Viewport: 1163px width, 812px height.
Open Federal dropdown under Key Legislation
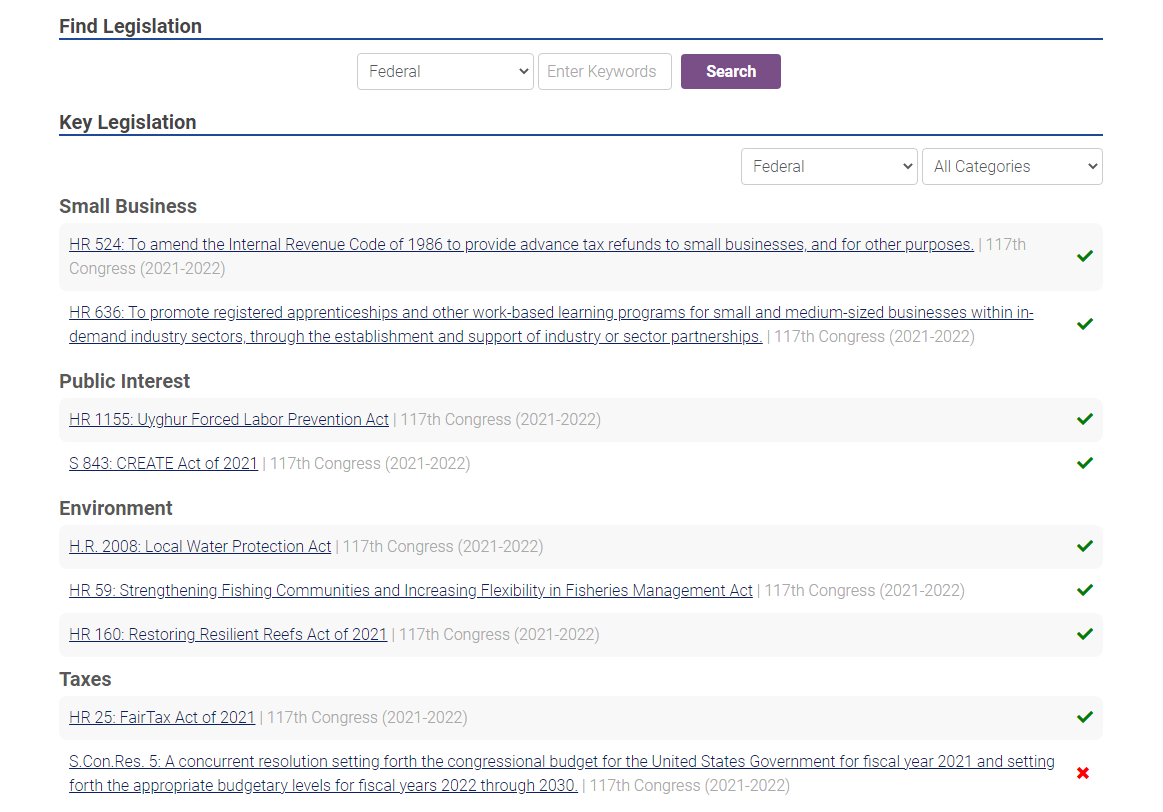[x=828, y=167]
